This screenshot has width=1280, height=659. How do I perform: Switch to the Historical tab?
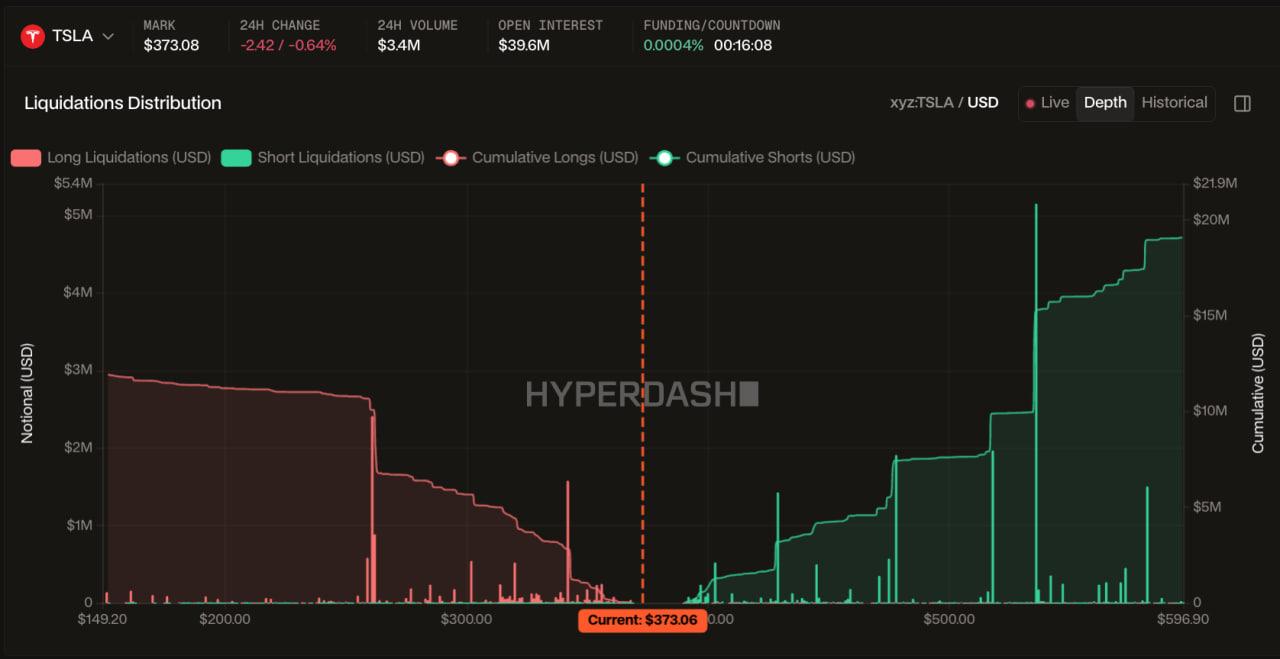(x=1174, y=102)
